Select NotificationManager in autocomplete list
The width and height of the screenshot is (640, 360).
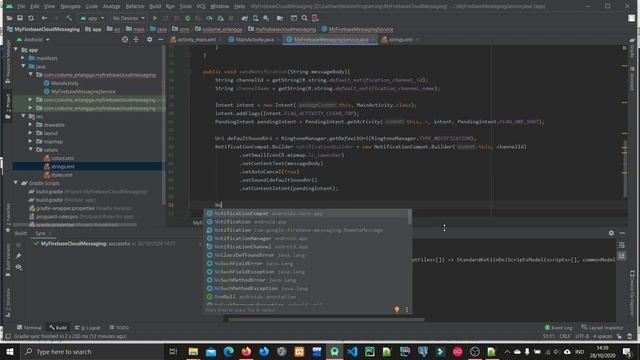point(308,238)
